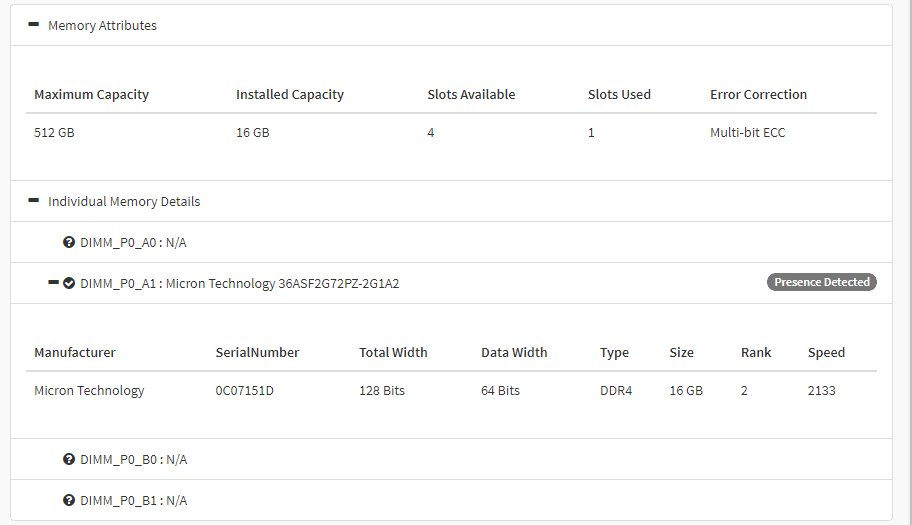Click the Memory Attributes heading text

[x=102, y=26]
